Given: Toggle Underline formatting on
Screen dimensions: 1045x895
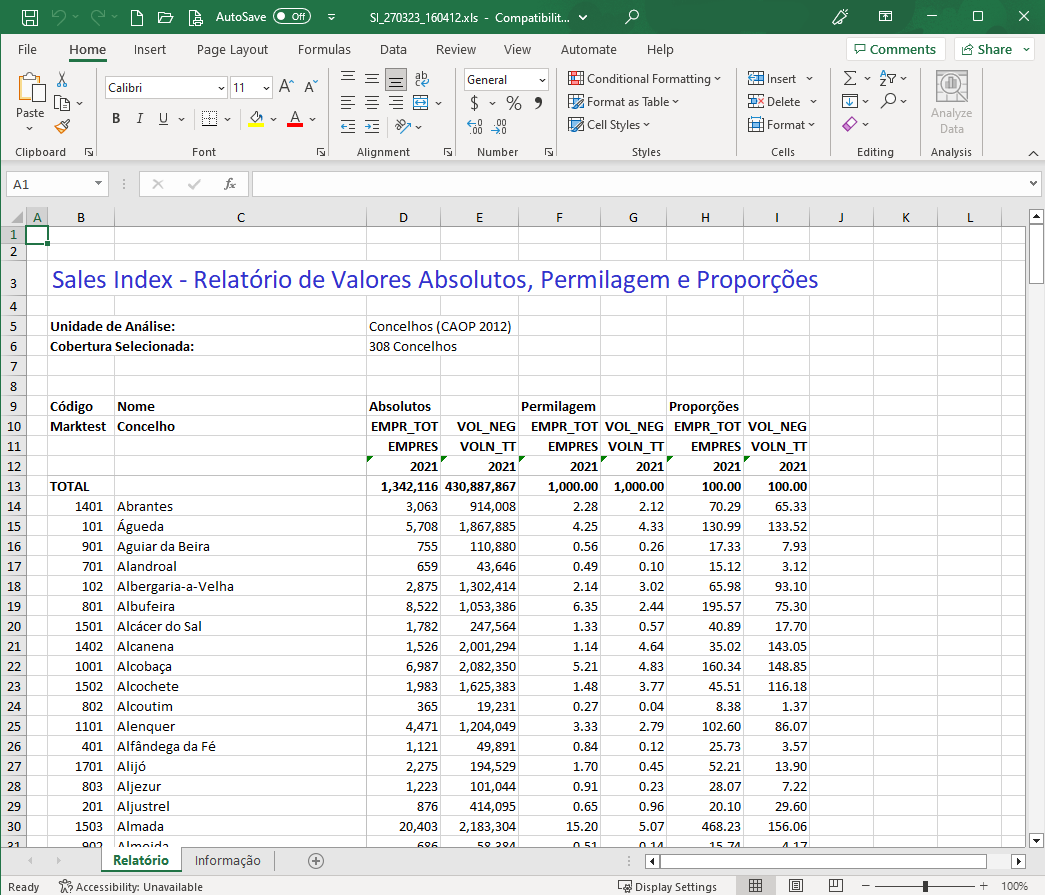Looking at the screenshot, I should coord(164,119).
